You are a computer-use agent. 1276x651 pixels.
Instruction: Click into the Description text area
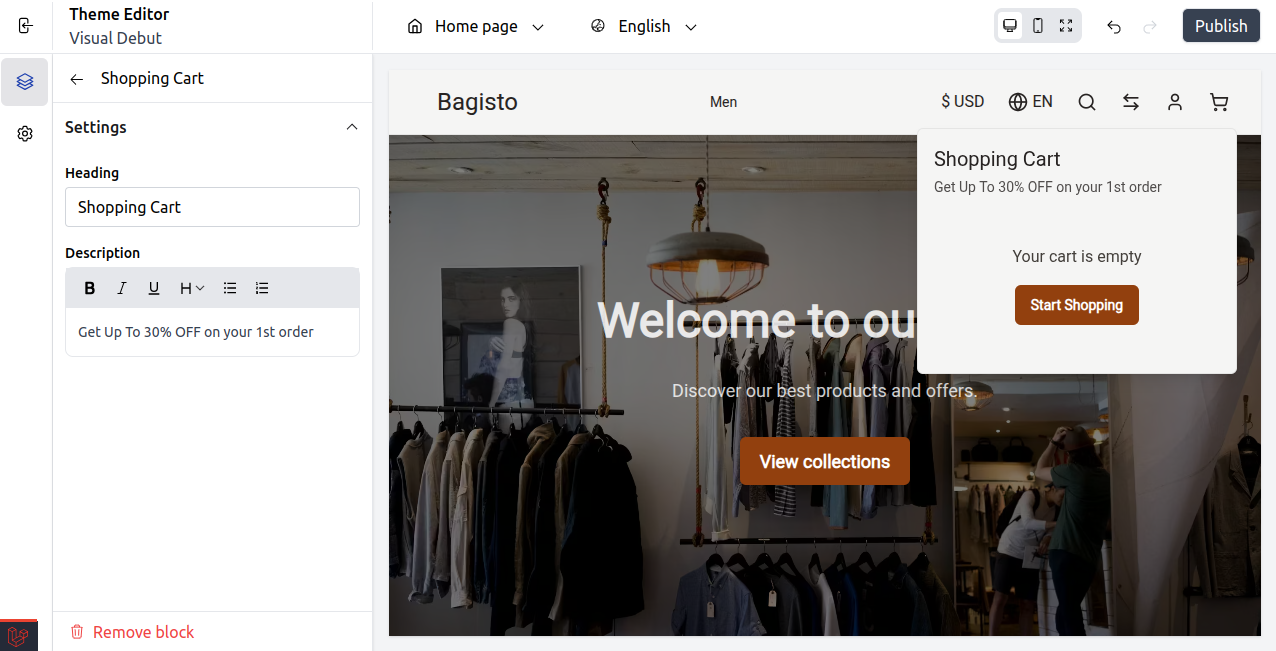pos(212,332)
